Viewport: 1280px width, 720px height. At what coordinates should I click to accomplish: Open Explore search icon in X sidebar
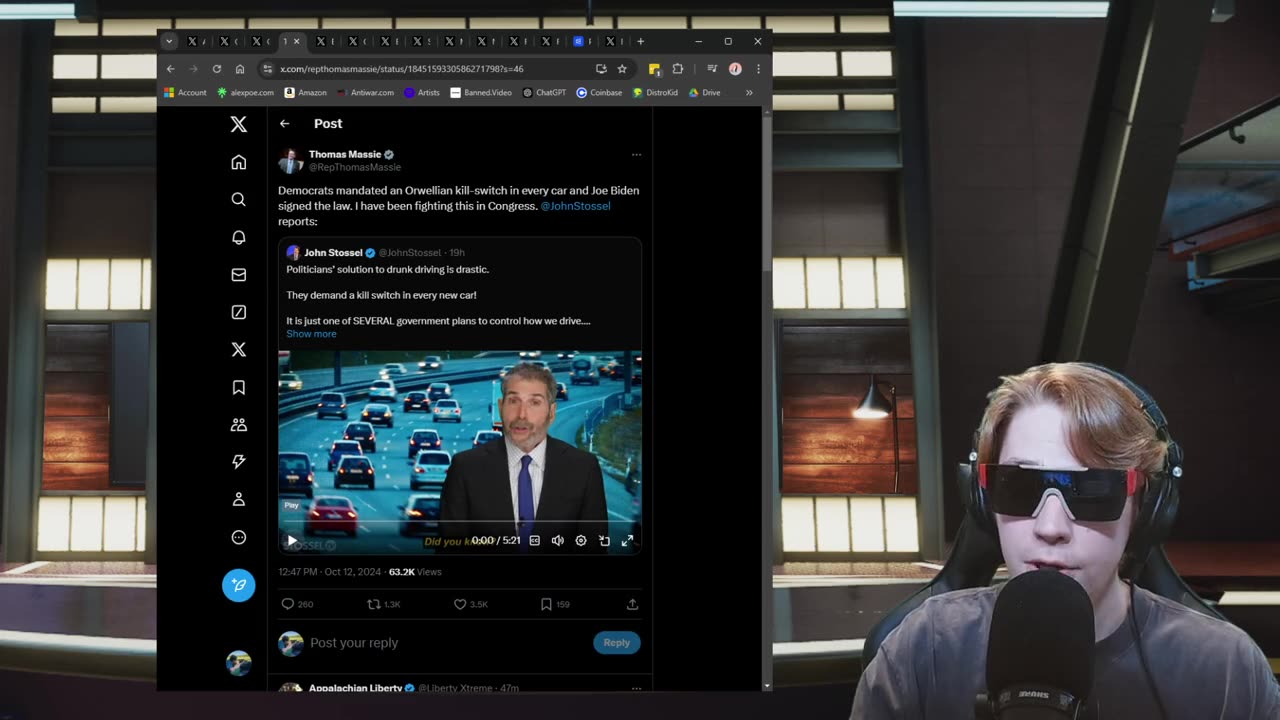(x=238, y=199)
